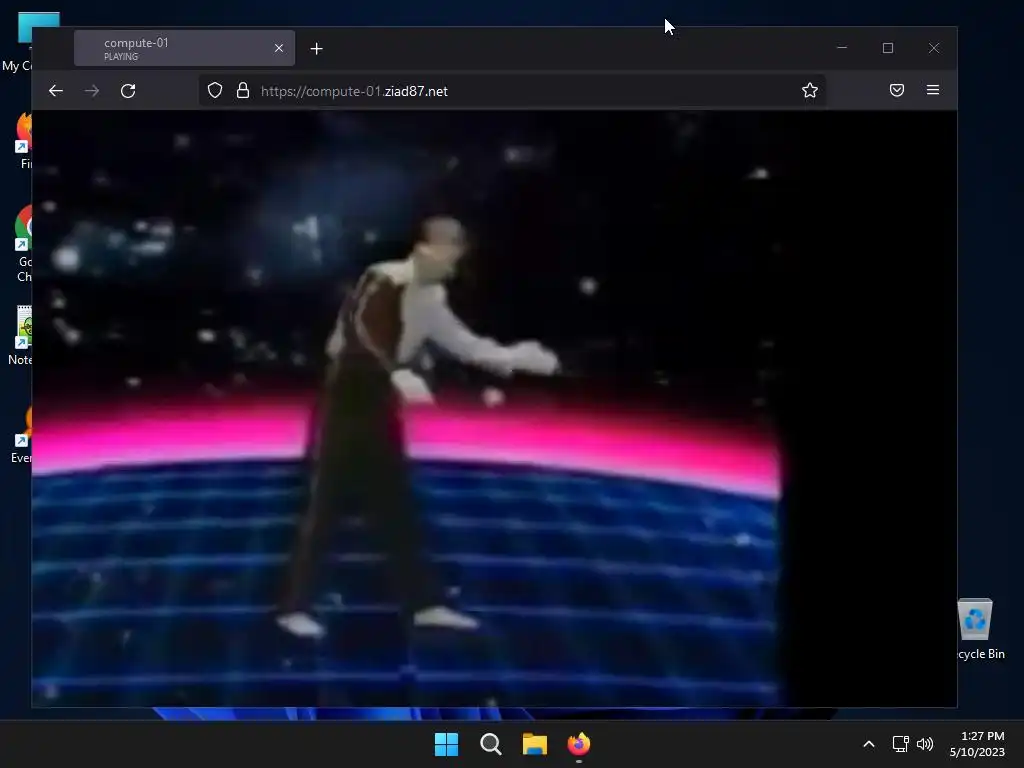Bookmark this page with the star
Screen dimensions: 1024x768
810,90
